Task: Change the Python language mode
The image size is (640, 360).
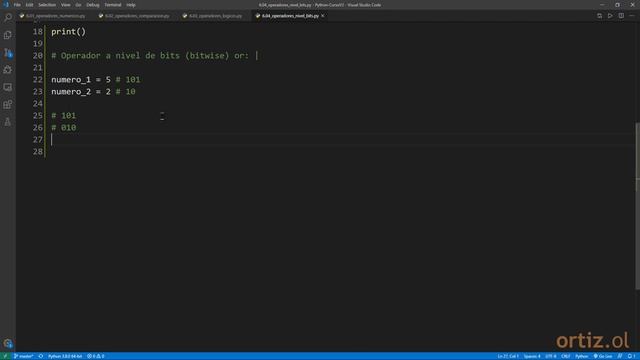Action: 582,356
